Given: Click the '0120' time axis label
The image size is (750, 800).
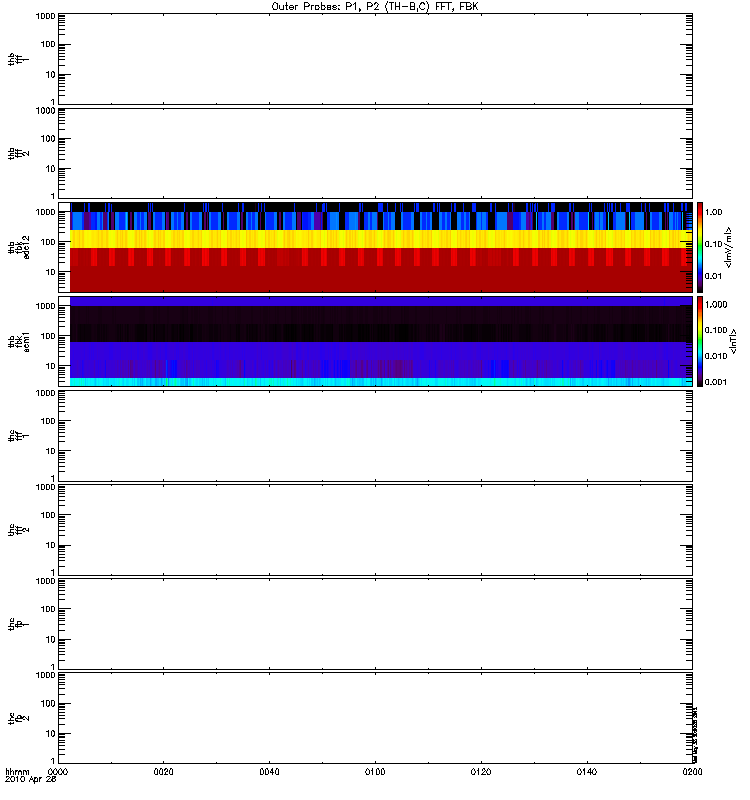Looking at the screenshot, I should pyautogui.click(x=481, y=772).
